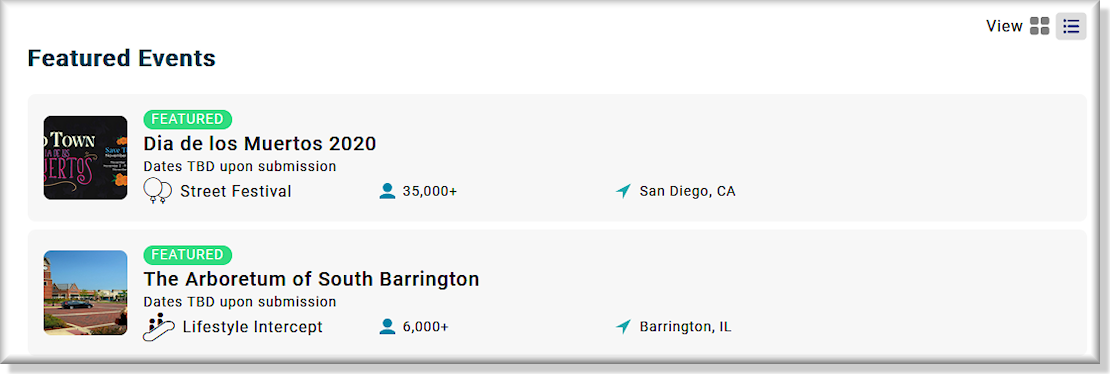The image size is (1110, 374).
Task: Click the Street Festival balloons icon
Action: 158,191
